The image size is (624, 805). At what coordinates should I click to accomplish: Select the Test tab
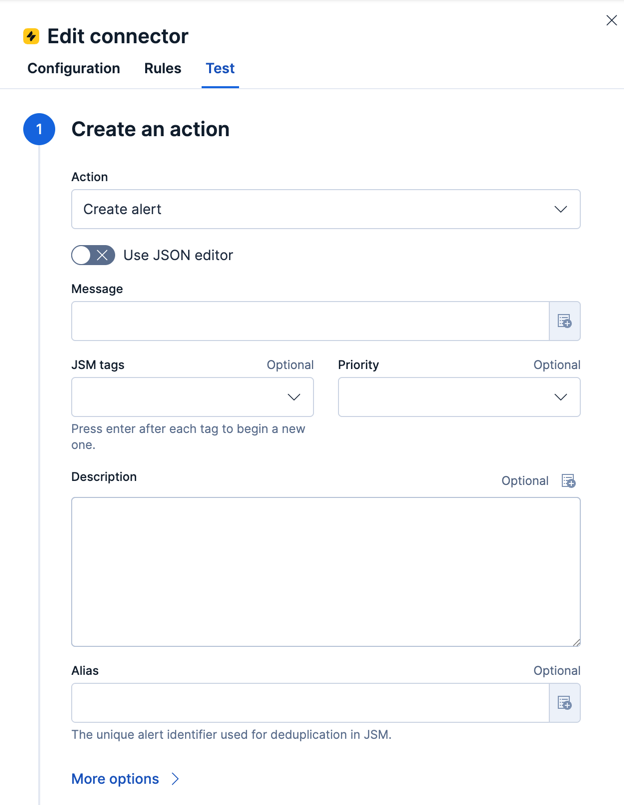tap(220, 68)
